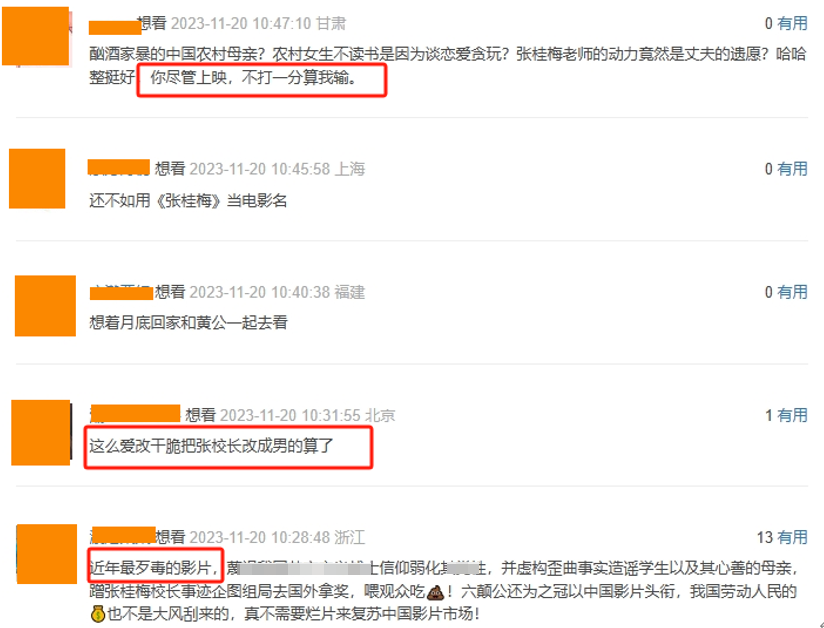Open avatar of the 甘肃 commenter
824x628 pixels.
36,36
